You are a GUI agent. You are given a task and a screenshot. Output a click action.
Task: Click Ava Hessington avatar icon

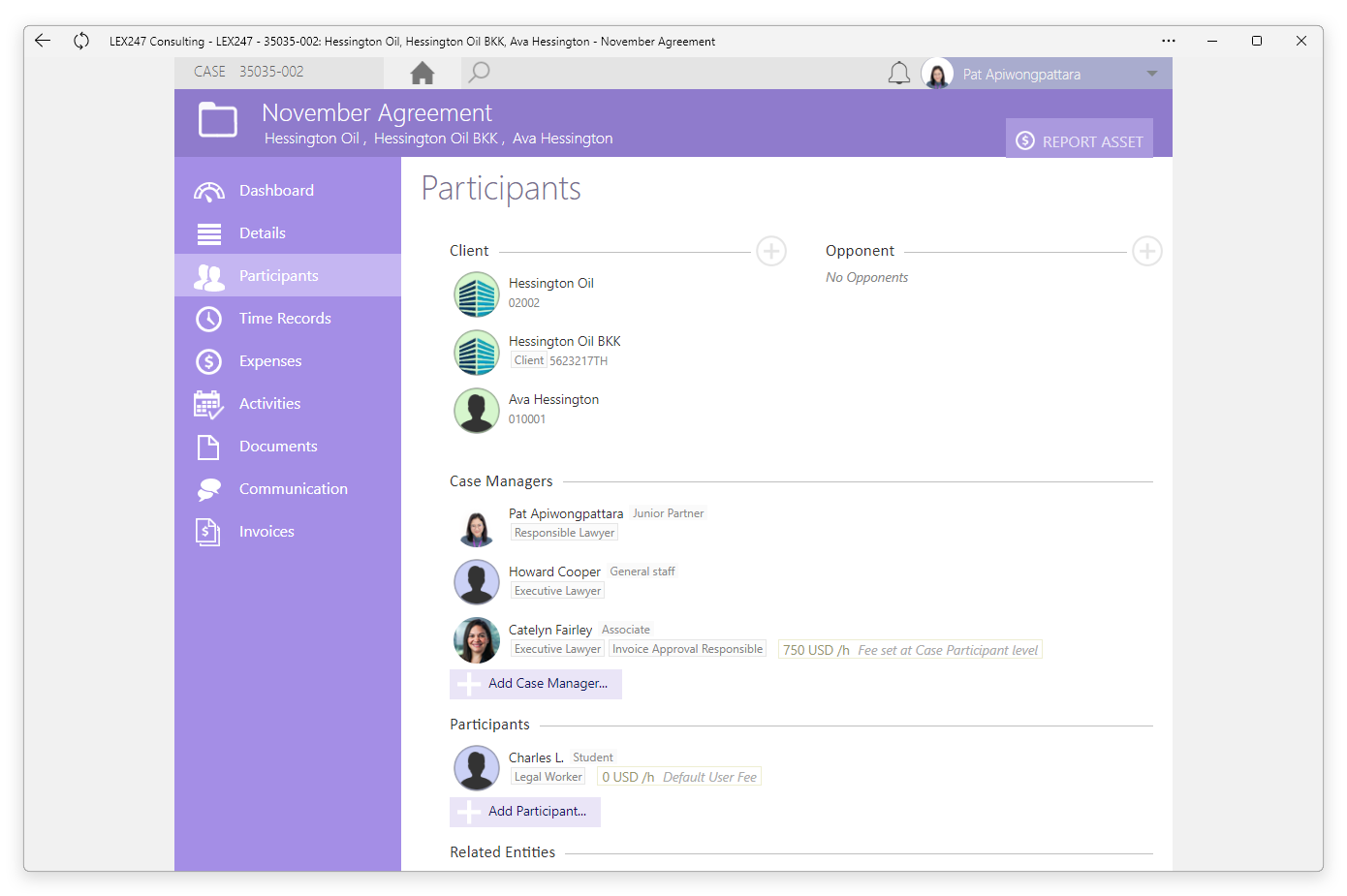(477, 411)
